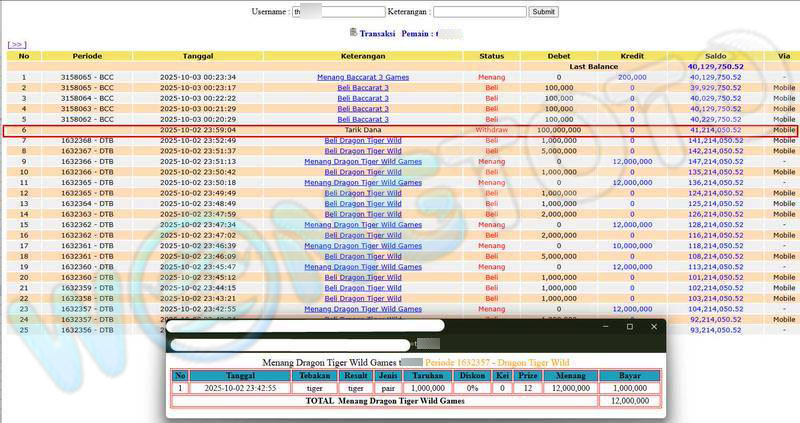800x423 pixels.
Task: Click the 10,000,000 Kredit link in row 17
Action: pos(631,245)
